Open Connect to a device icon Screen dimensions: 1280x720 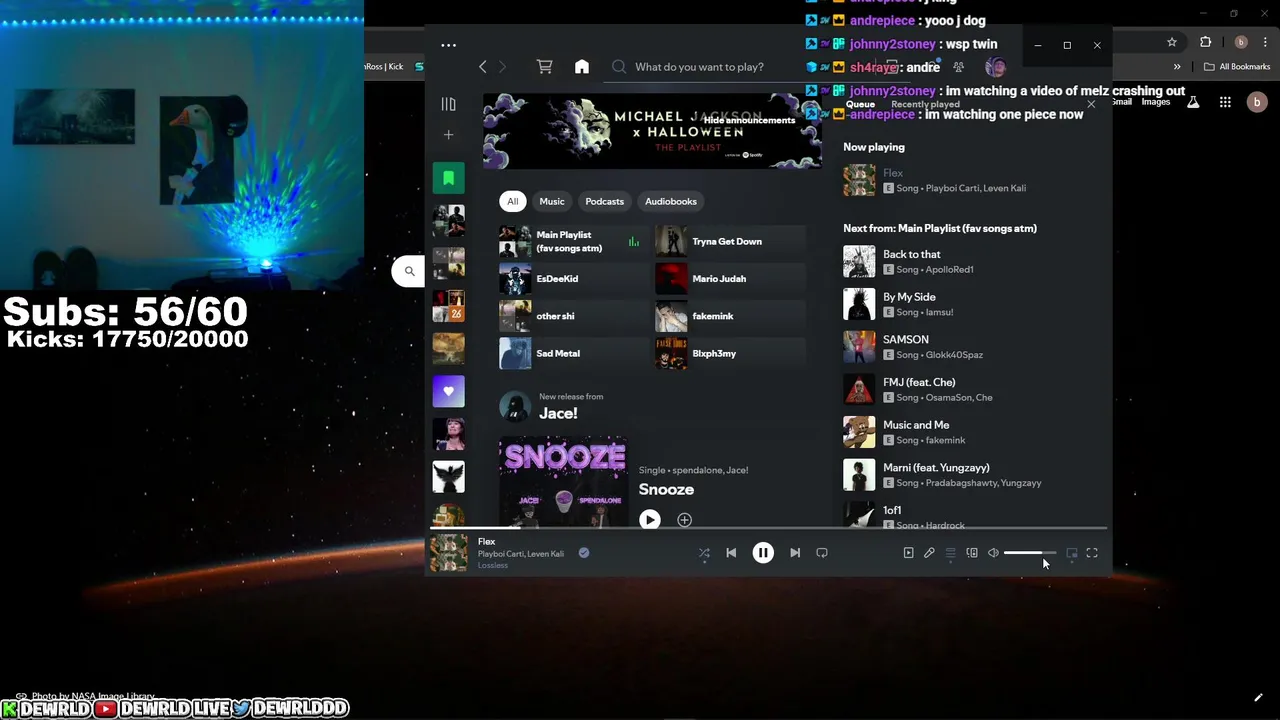pyautogui.click(x=972, y=553)
